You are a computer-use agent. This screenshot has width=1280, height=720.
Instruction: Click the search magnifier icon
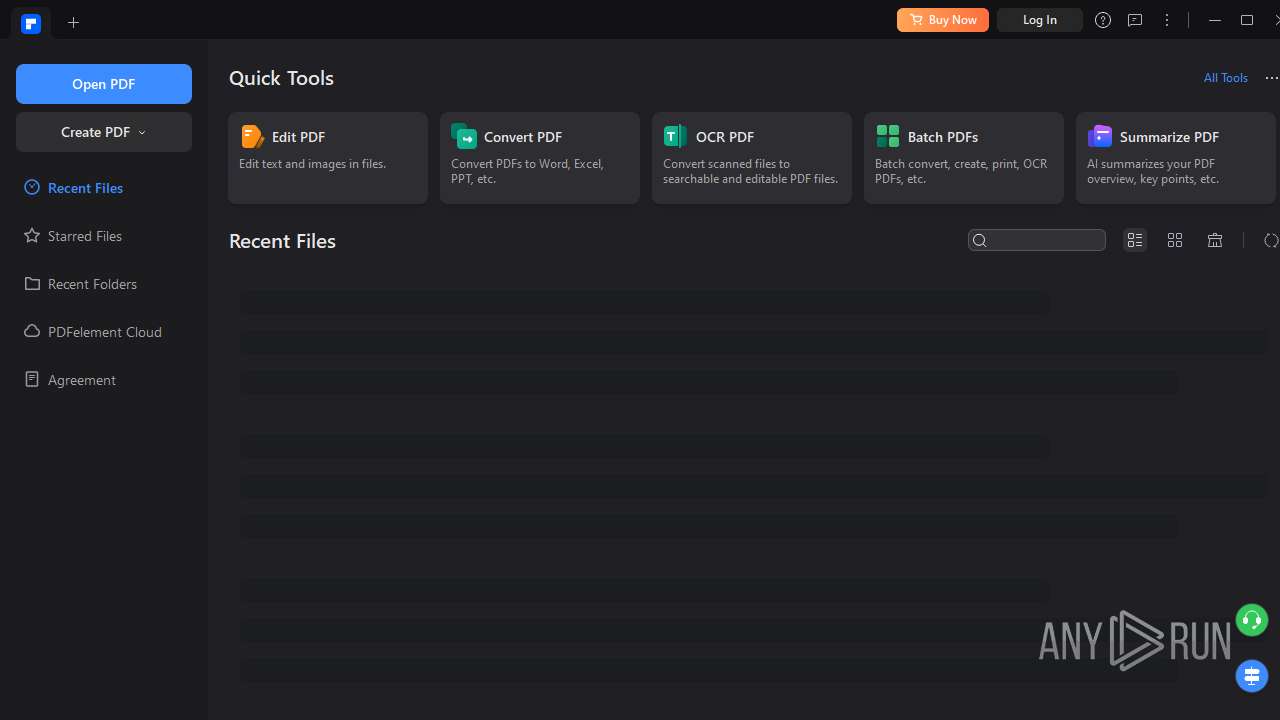980,240
